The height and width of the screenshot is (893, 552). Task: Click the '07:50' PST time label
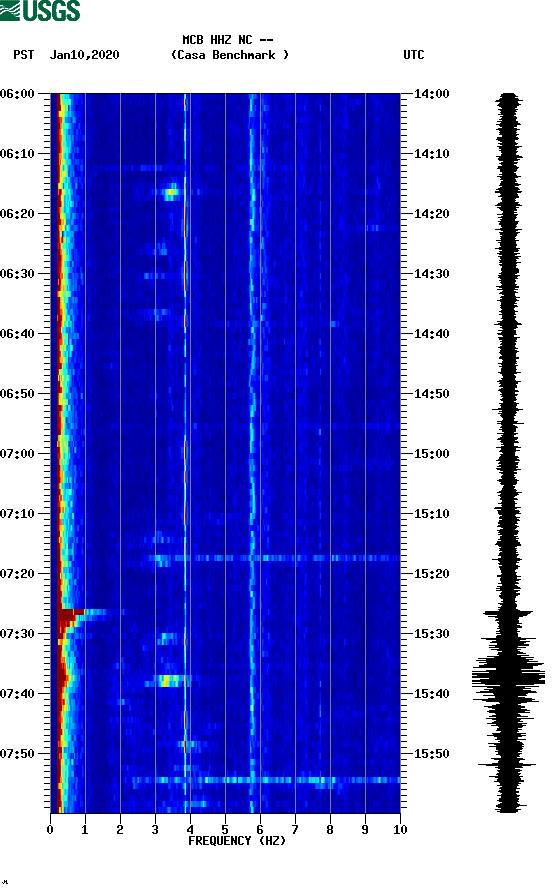click(x=17, y=753)
